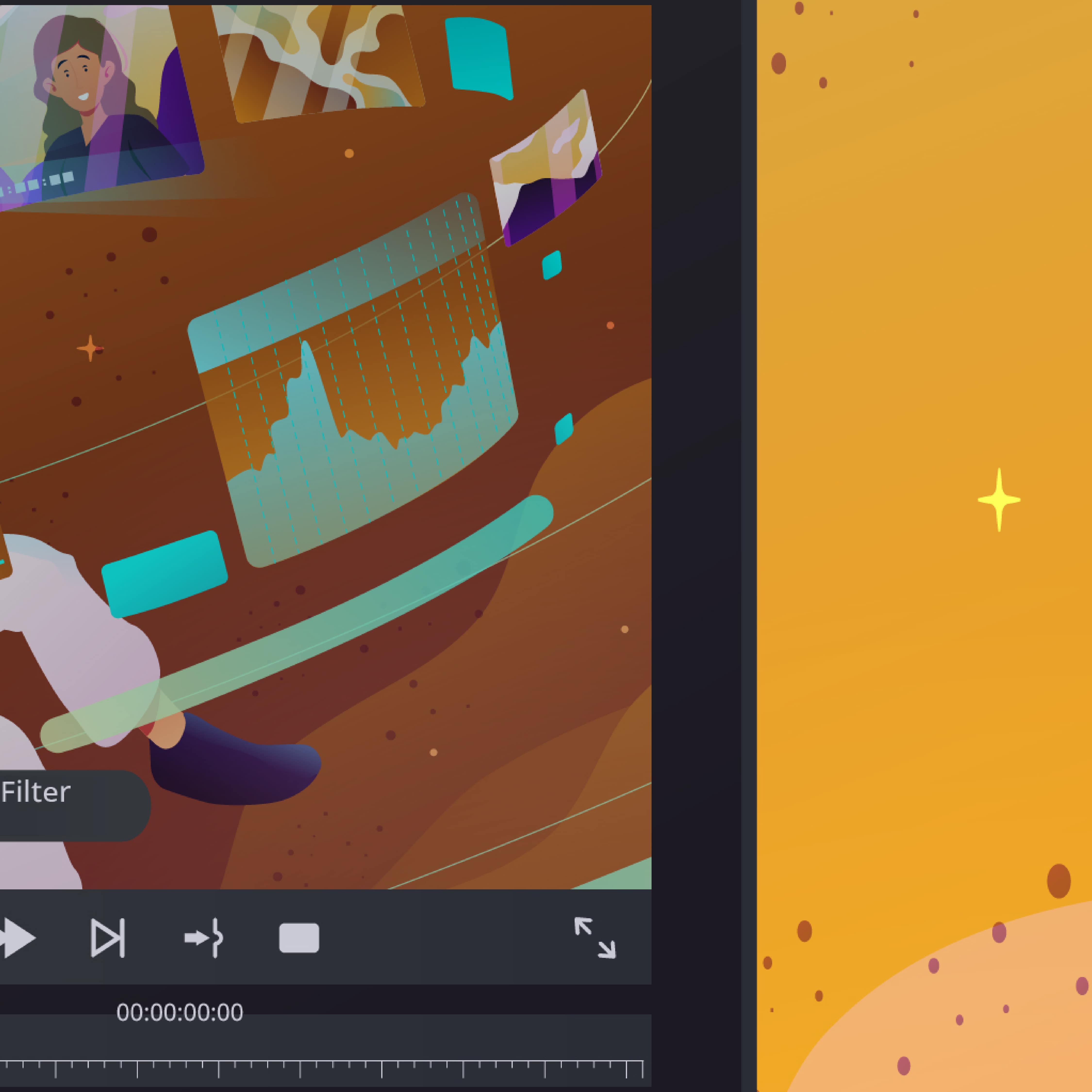This screenshot has width=1092, height=1092.
Task: Skip to next frame button
Action: pos(108,938)
